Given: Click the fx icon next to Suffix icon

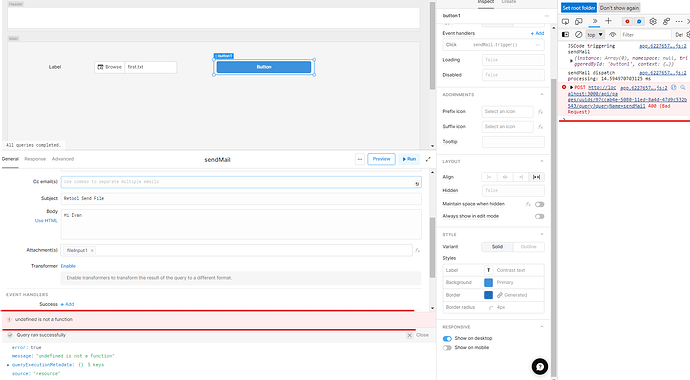Looking at the screenshot, I should point(540,127).
